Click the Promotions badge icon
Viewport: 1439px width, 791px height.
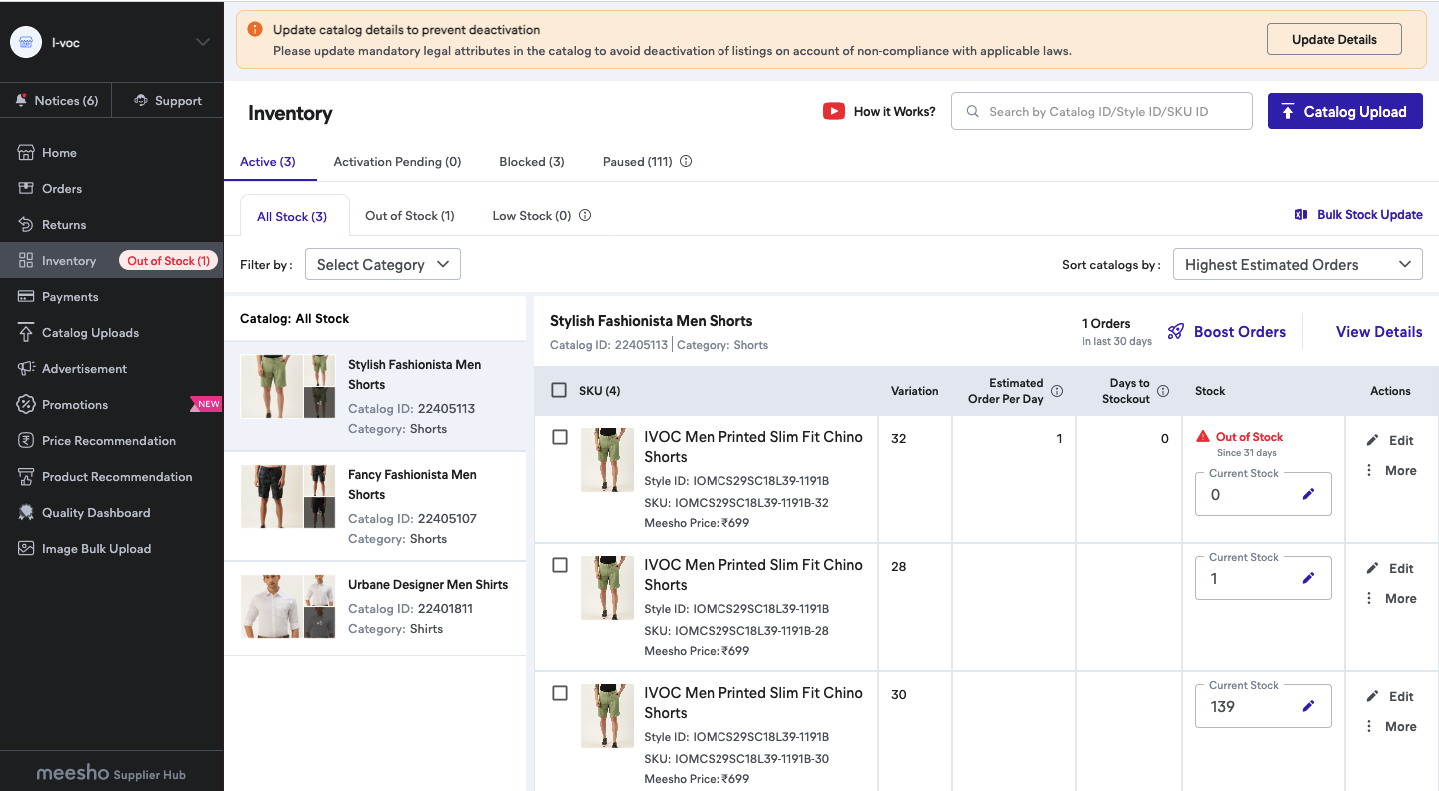click(x=26, y=405)
